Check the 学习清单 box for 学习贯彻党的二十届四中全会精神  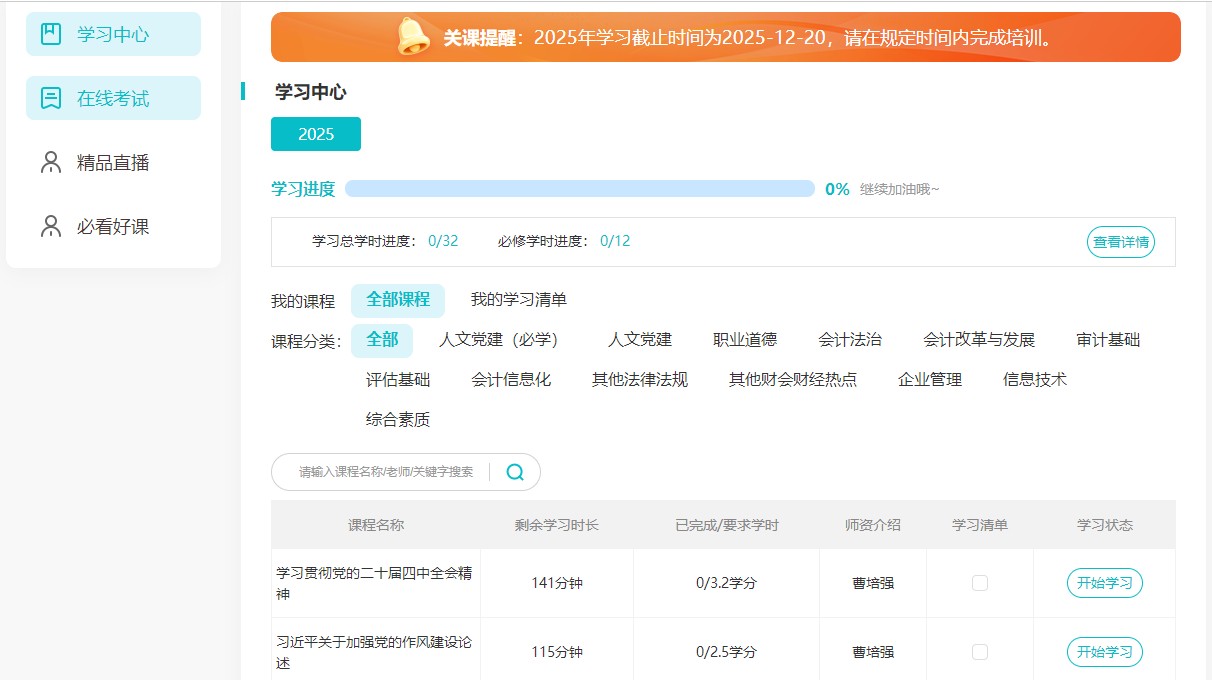980,582
